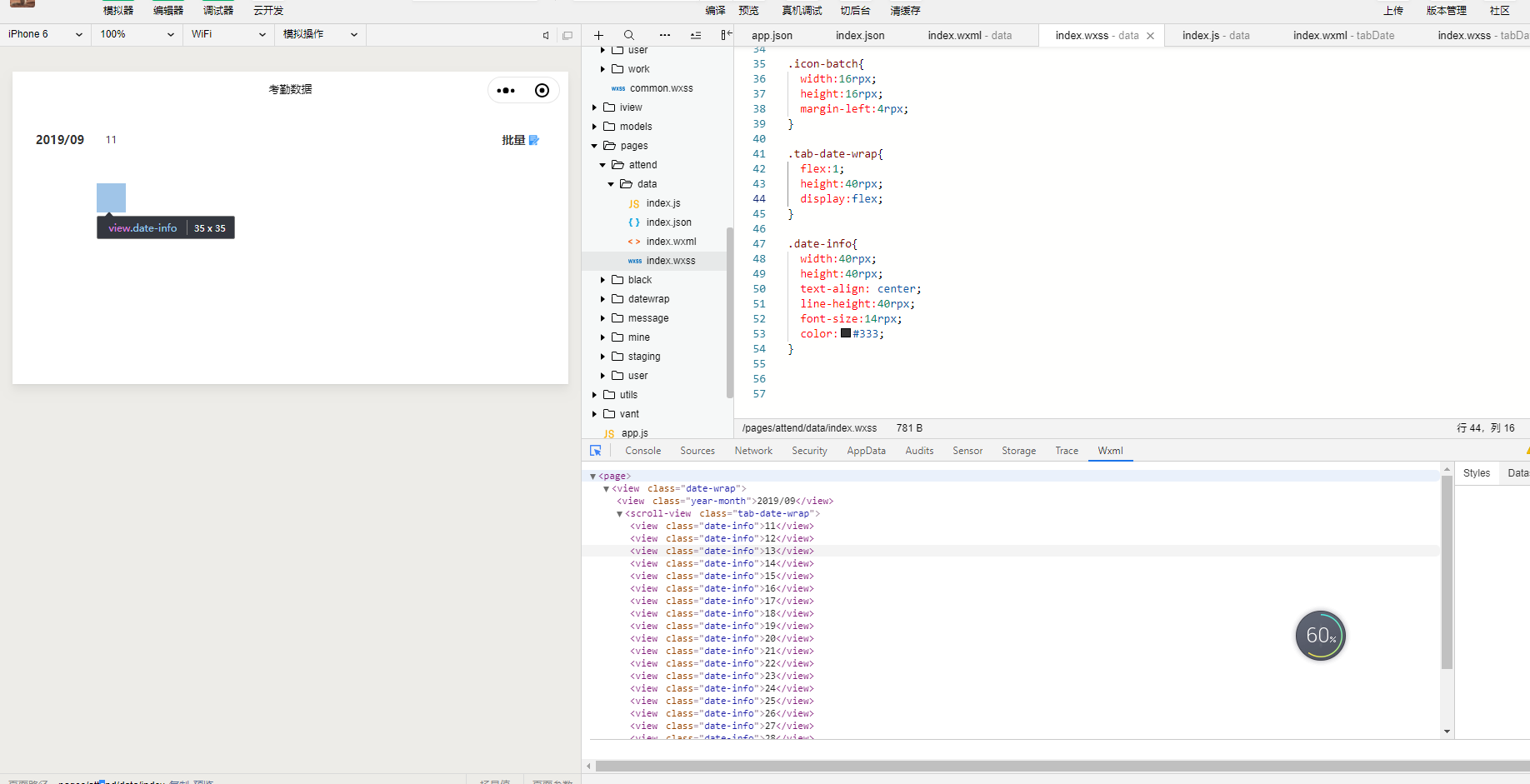Select the date-info node containing 13
The width and height of the screenshot is (1530, 784).
[x=722, y=551]
